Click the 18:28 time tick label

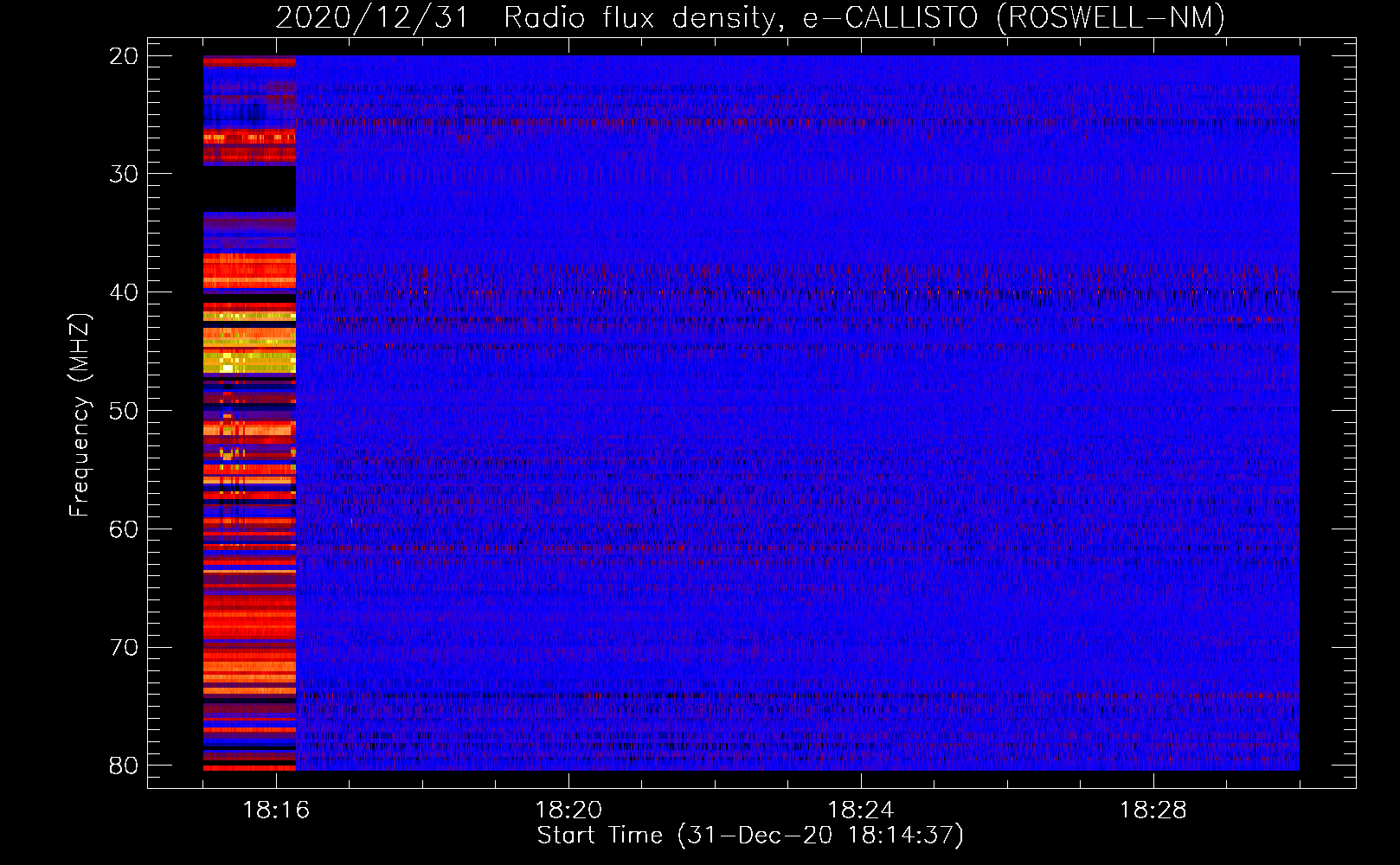click(1153, 811)
